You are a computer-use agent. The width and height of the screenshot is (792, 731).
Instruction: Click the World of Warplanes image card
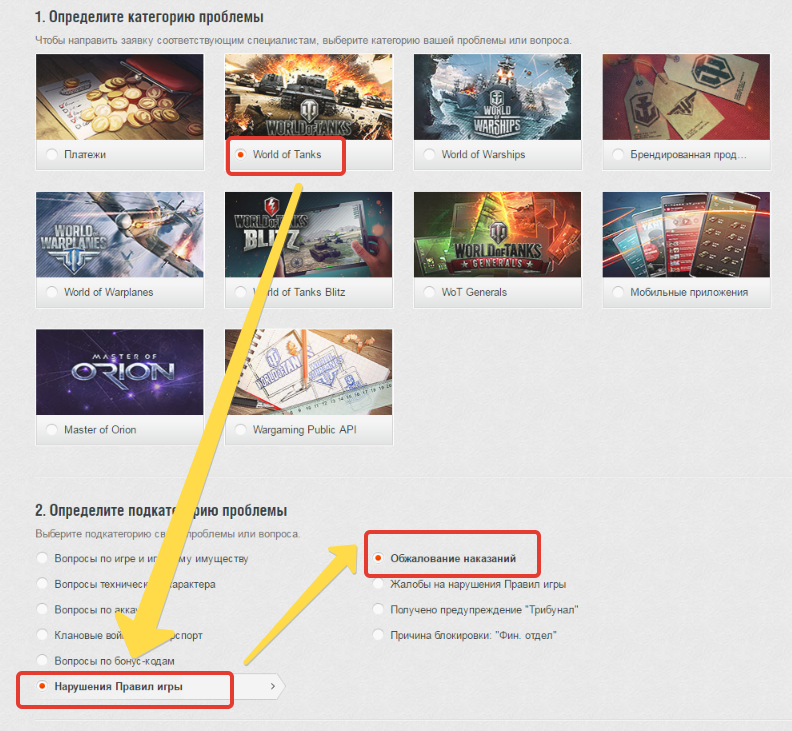coord(120,234)
